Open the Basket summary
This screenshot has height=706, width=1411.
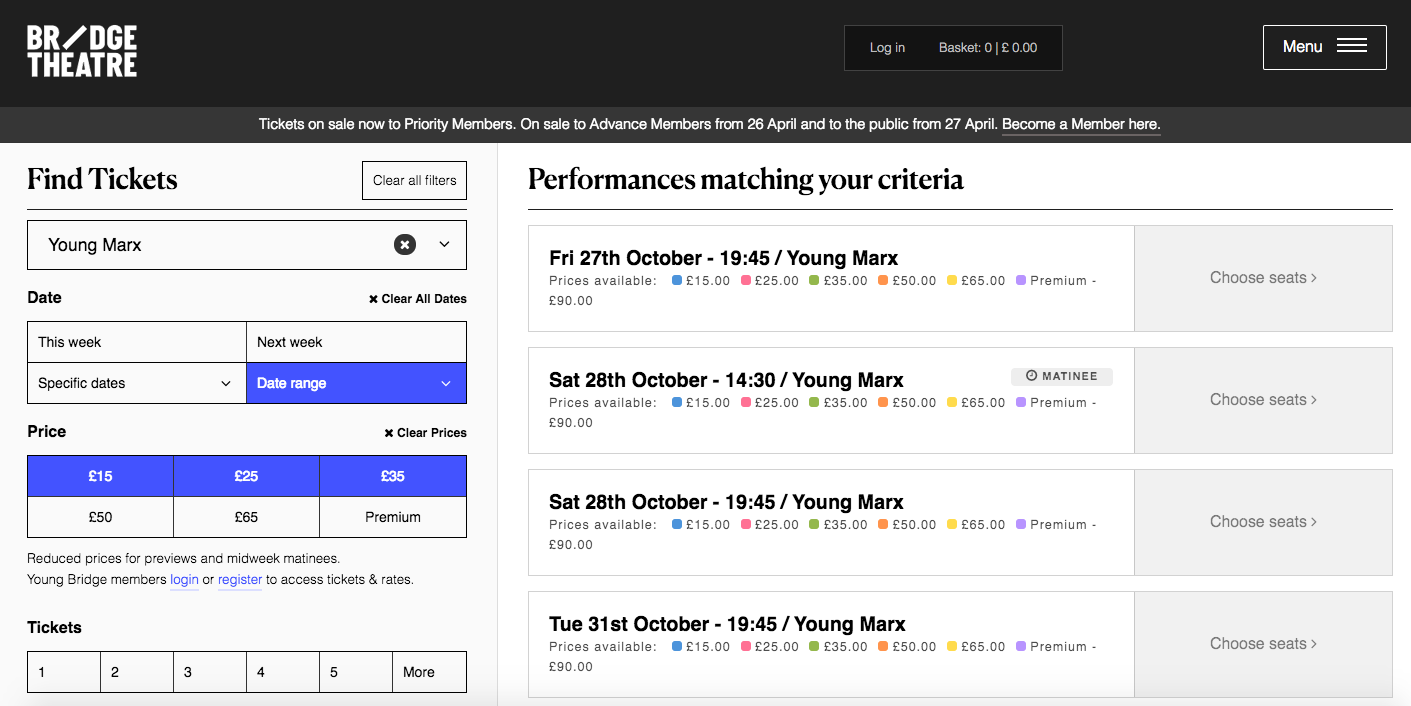coord(988,48)
